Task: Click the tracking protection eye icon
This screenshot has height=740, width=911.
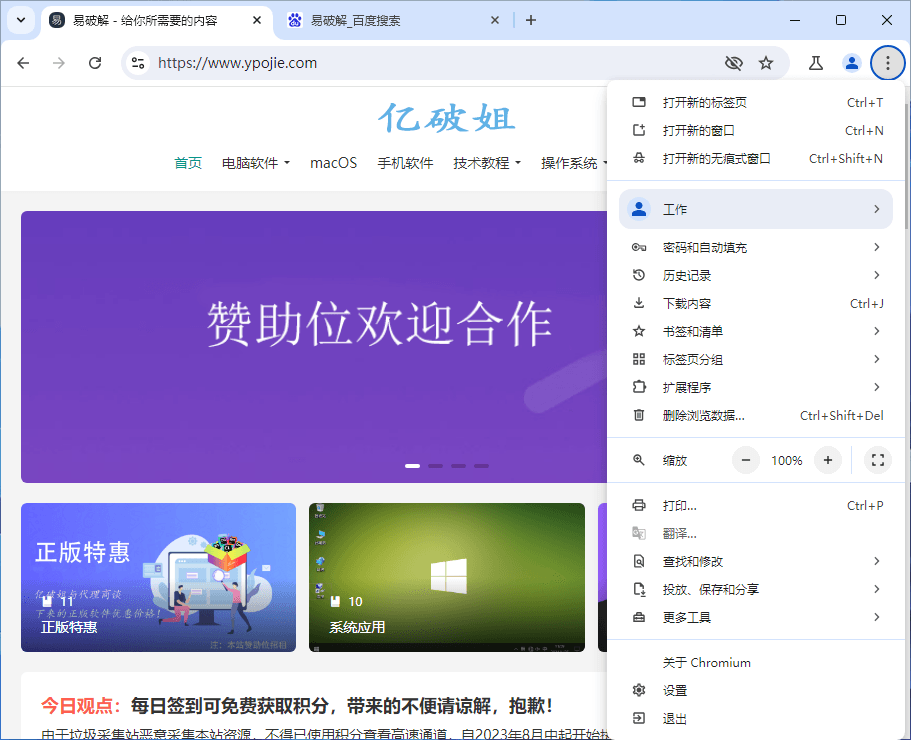Action: click(733, 63)
